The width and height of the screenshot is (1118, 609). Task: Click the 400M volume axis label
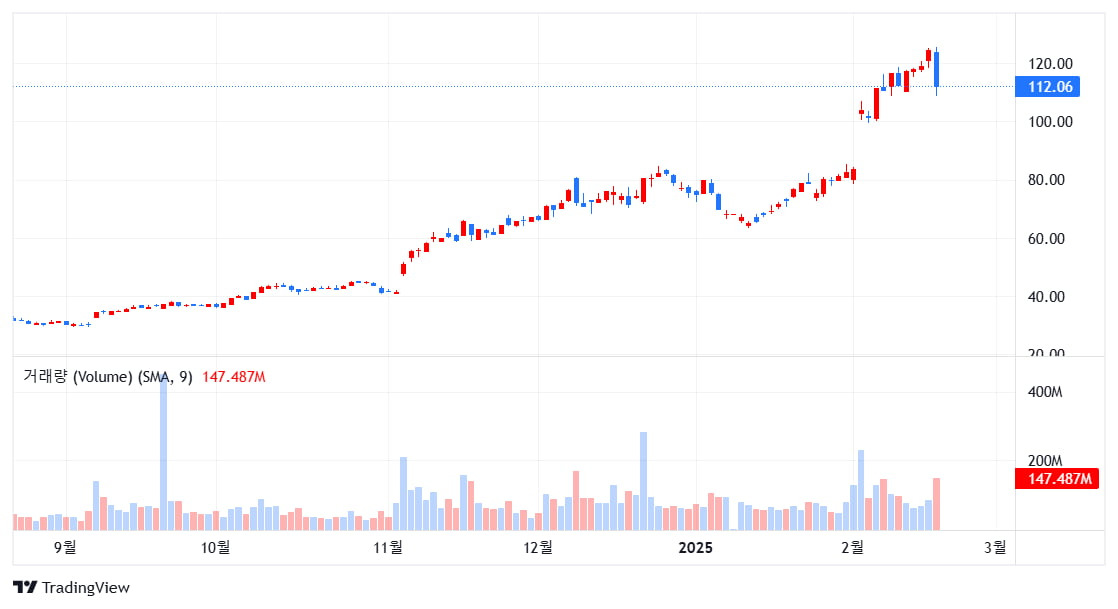point(1045,392)
